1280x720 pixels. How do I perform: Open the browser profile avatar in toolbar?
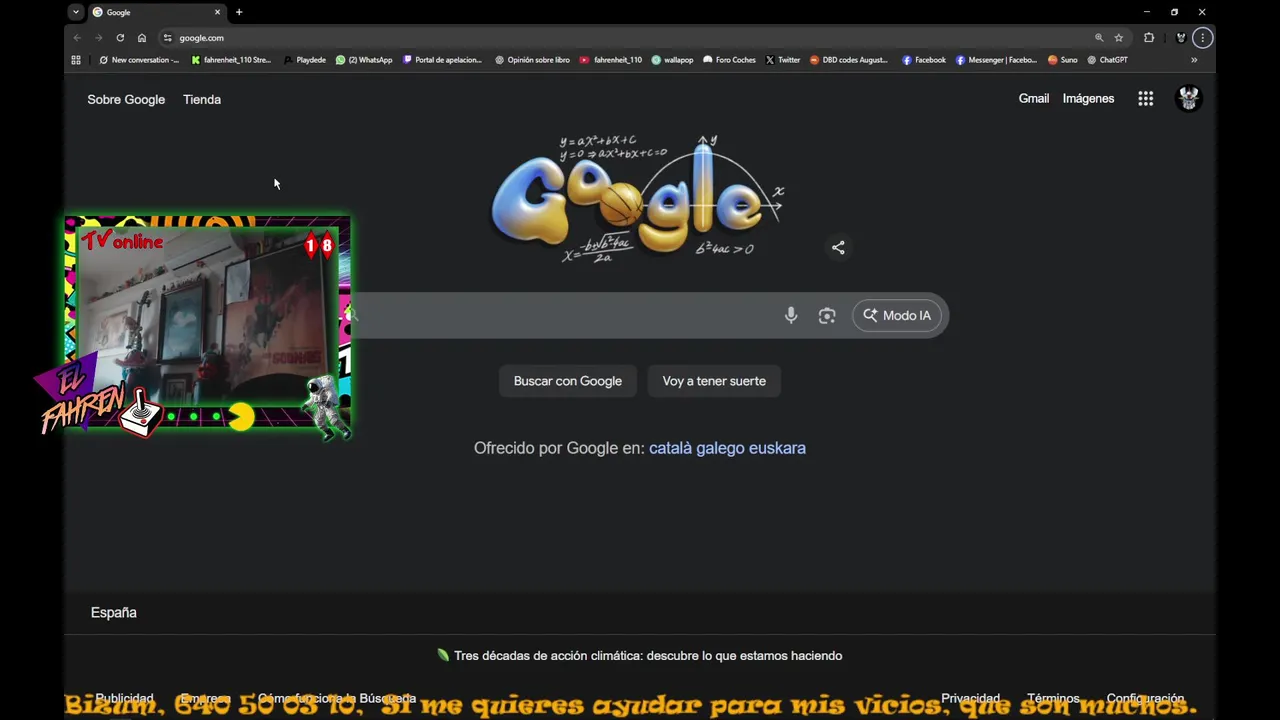pyautogui.click(x=1181, y=38)
